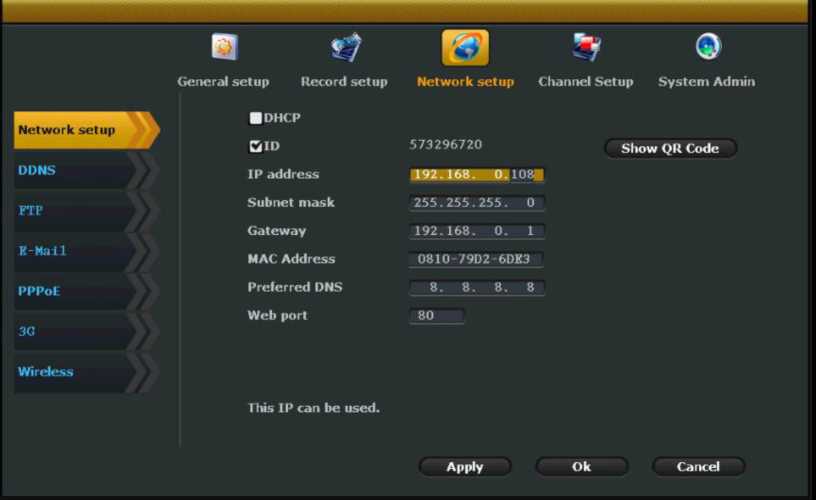Select the E-Mail sidebar tab

coord(75,251)
